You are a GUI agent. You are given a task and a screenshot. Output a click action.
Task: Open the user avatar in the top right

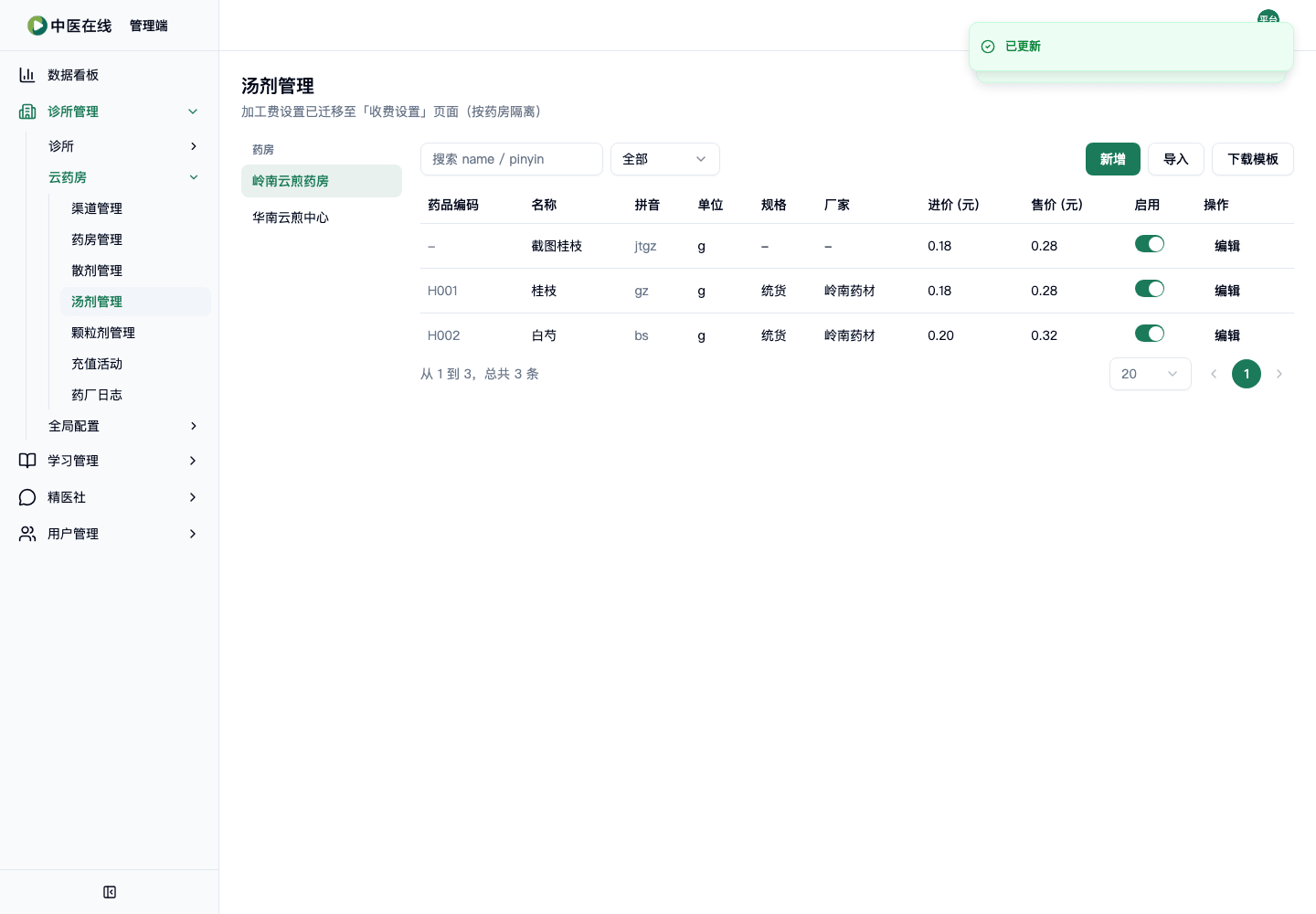(1268, 16)
